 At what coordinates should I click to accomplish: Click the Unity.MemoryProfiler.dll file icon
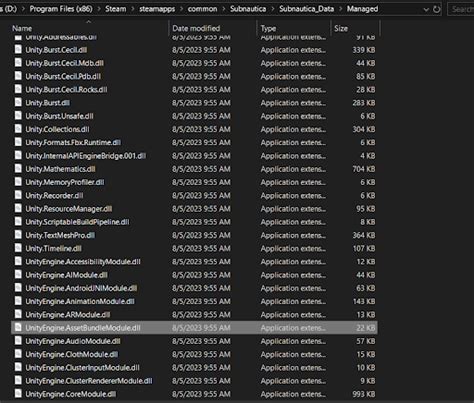[18, 182]
